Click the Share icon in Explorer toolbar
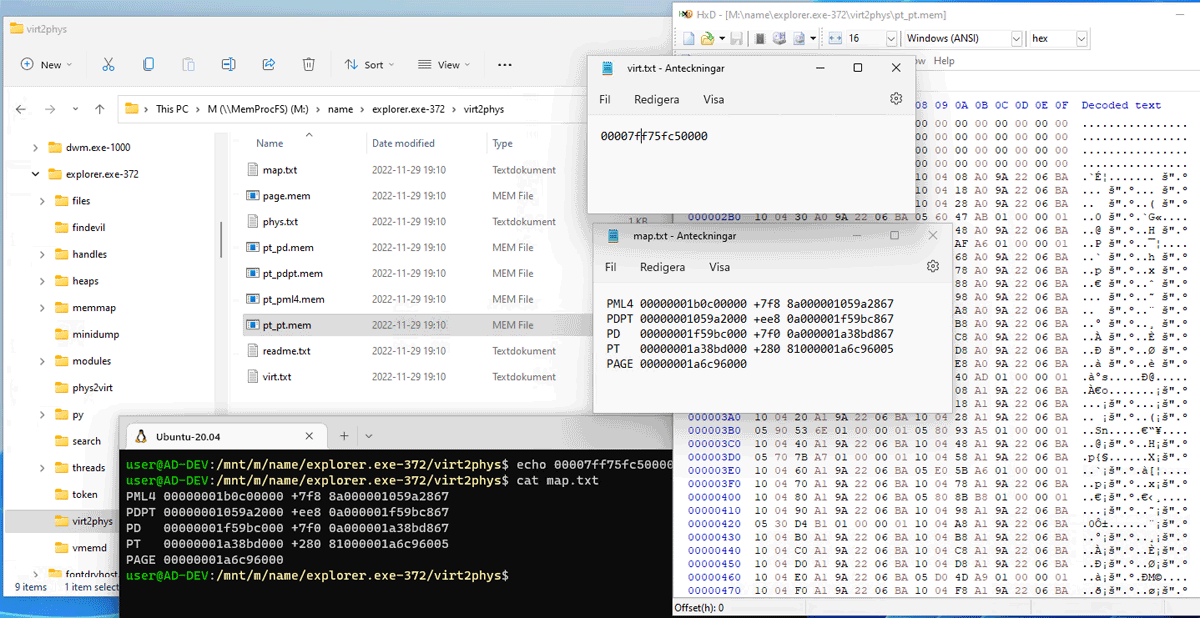 click(268, 64)
